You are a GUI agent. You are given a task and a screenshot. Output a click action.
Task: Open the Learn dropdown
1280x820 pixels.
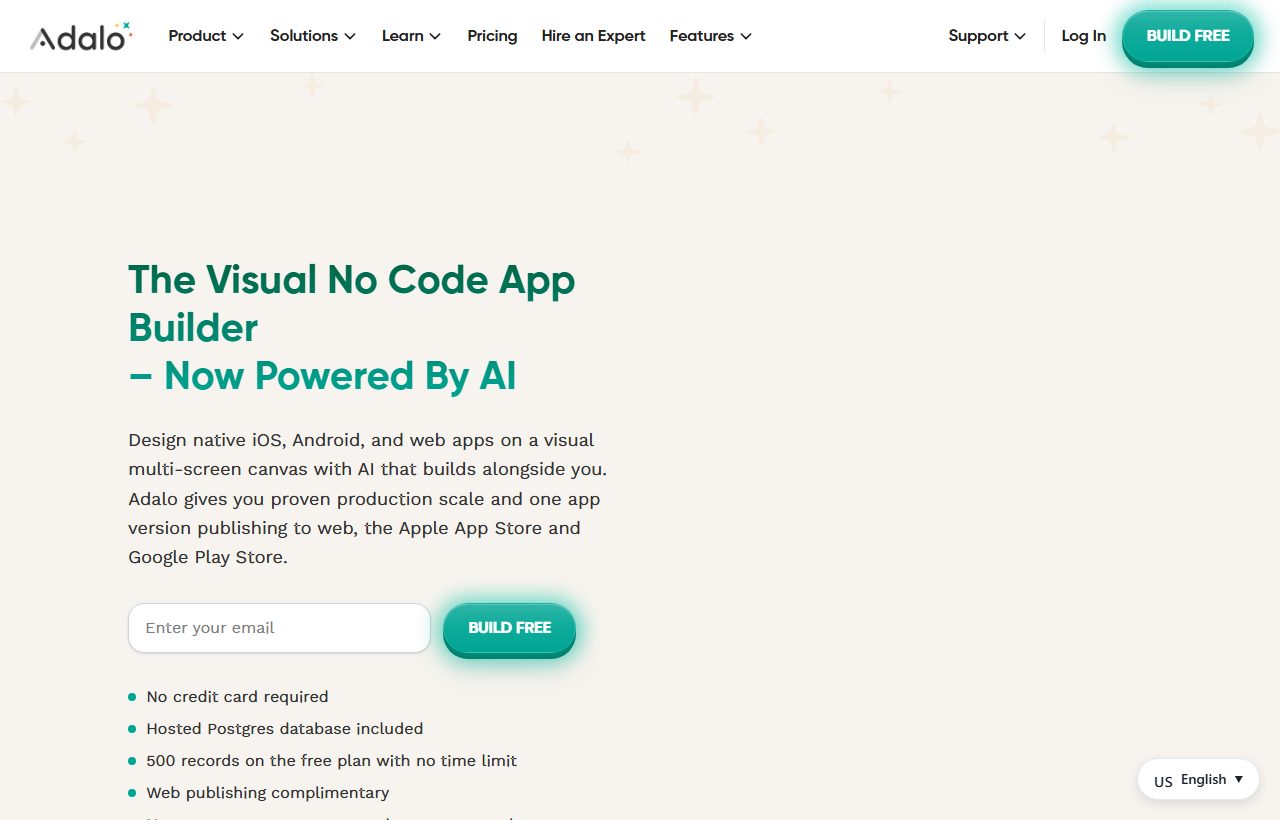411,36
